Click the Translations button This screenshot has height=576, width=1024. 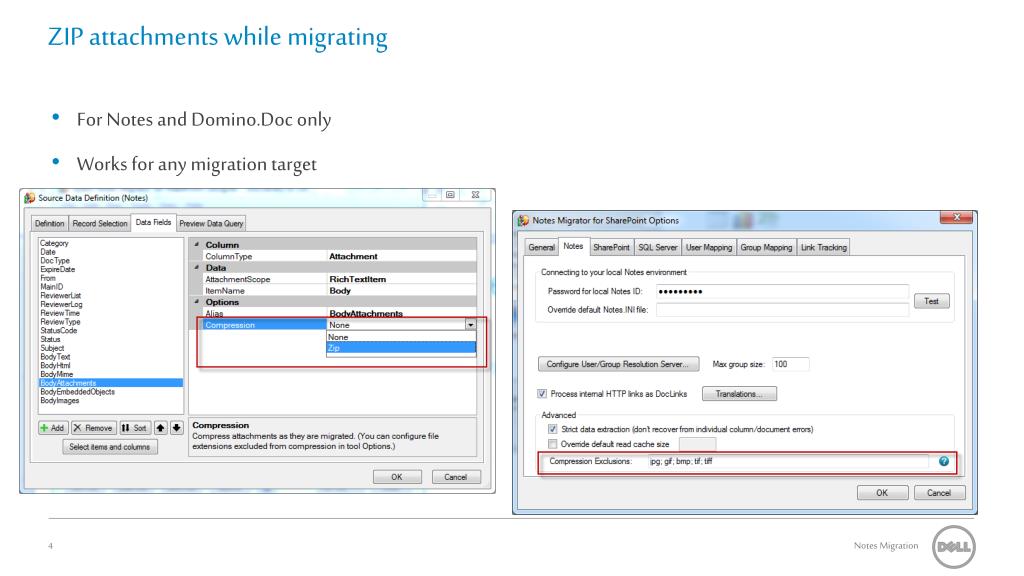click(x=739, y=394)
